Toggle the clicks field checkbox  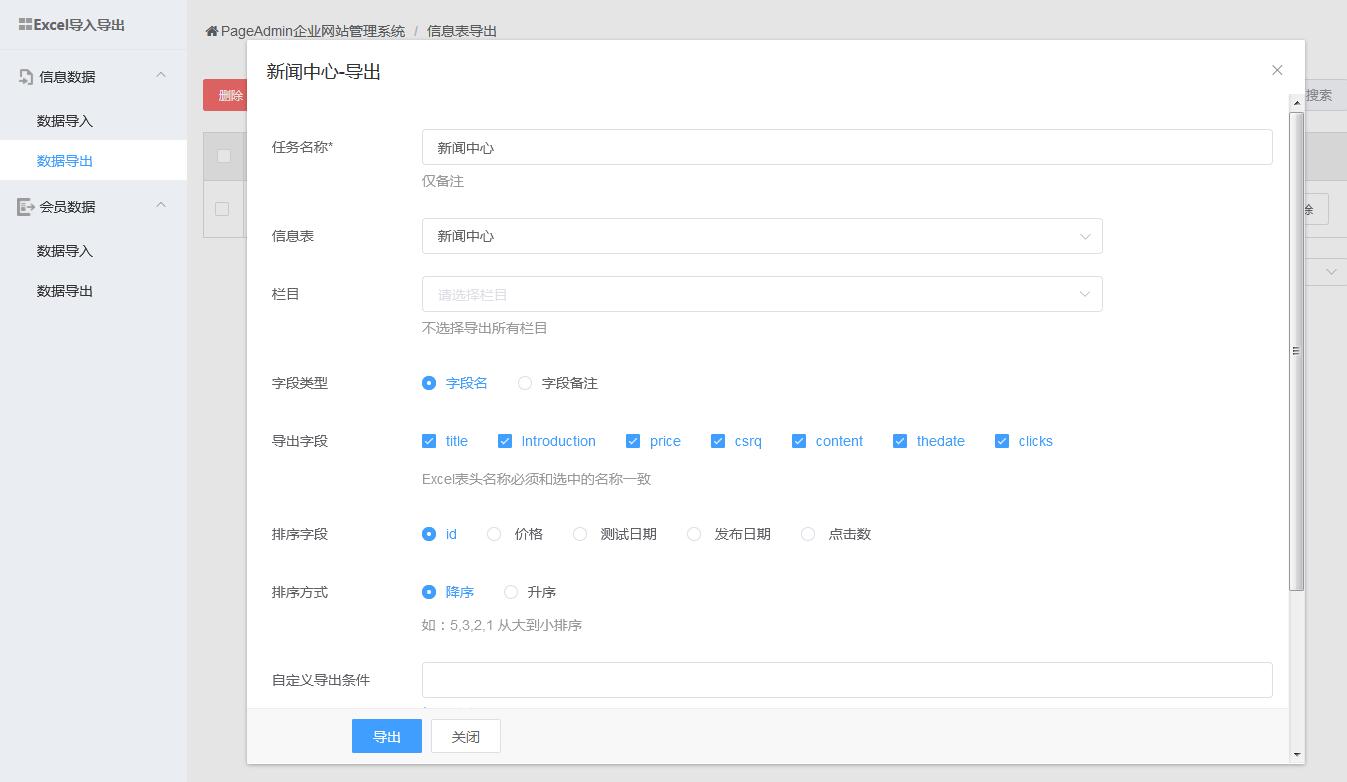pyautogui.click(x=1002, y=441)
